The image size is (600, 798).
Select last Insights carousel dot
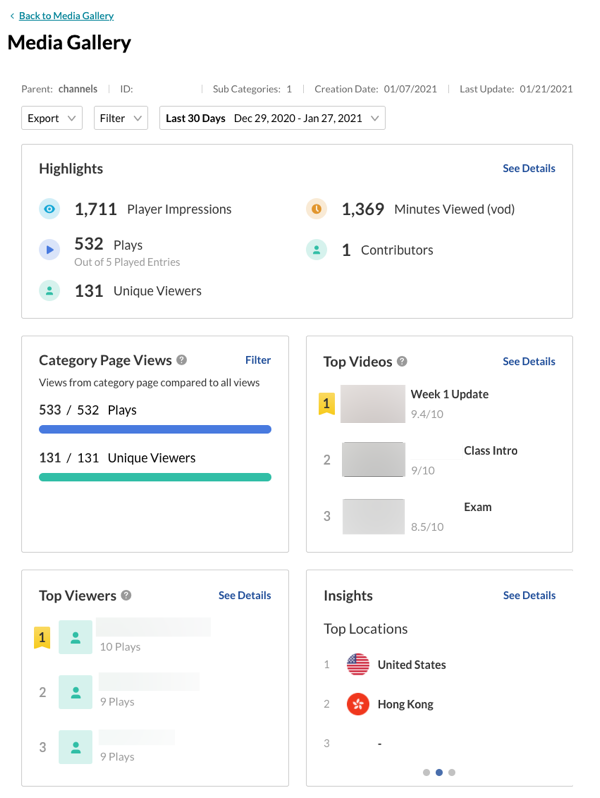point(452,772)
